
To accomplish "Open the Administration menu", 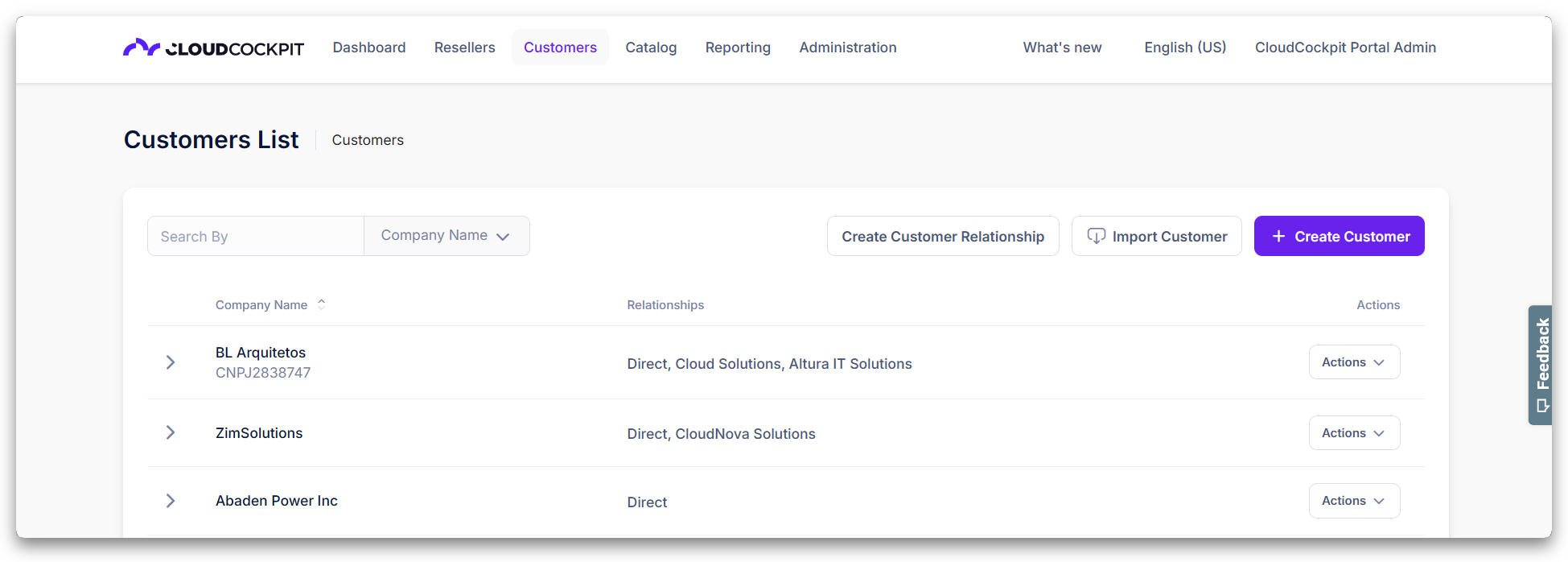I will 847,48.
